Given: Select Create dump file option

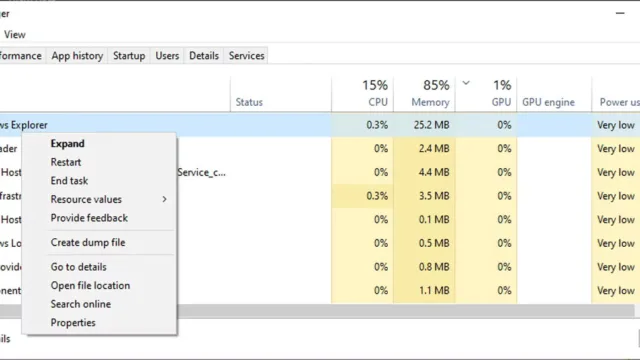Looking at the screenshot, I should point(88,242).
